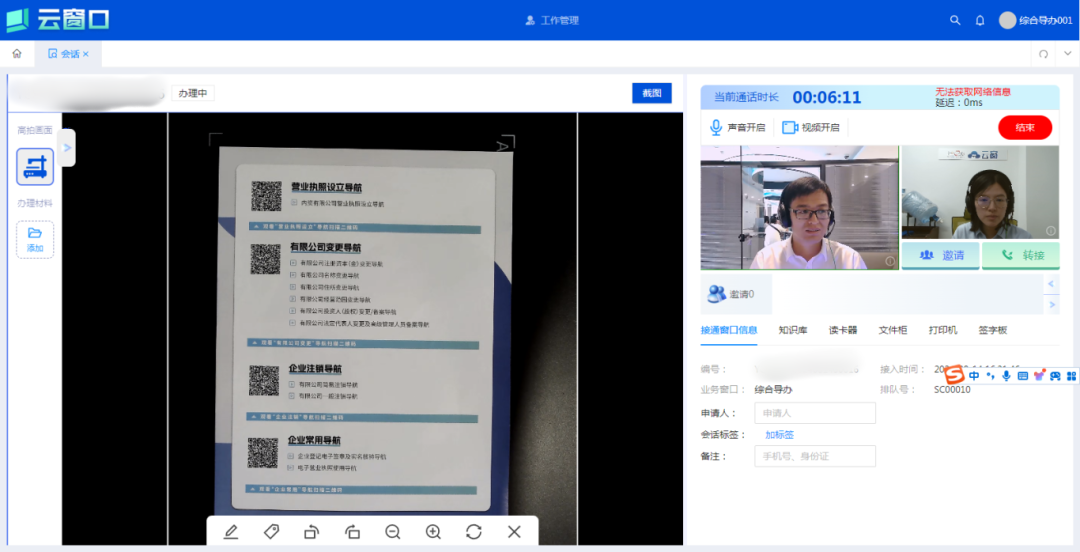Show previous invited participants arrow
This screenshot has height=552, width=1080.
click(x=1052, y=283)
